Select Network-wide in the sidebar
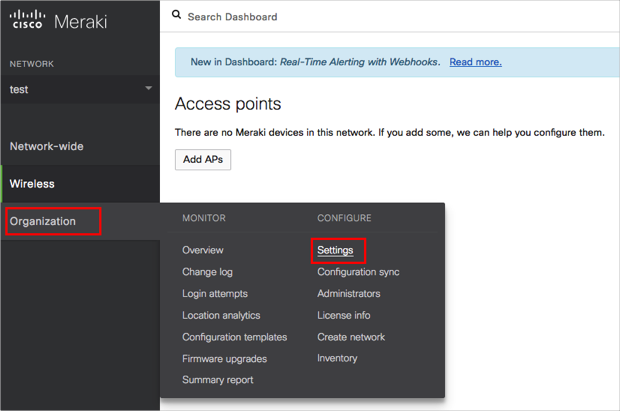 pyautogui.click(x=47, y=146)
